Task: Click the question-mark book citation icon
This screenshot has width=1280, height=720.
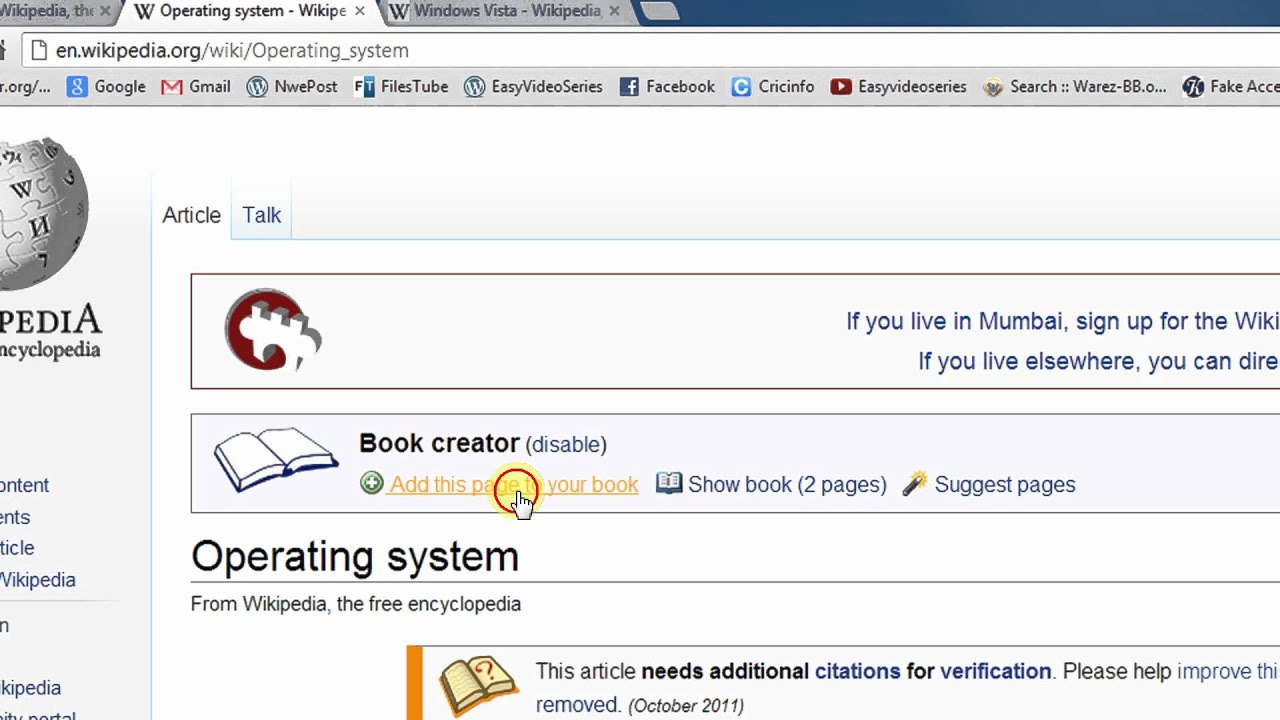Action: pos(478,684)
